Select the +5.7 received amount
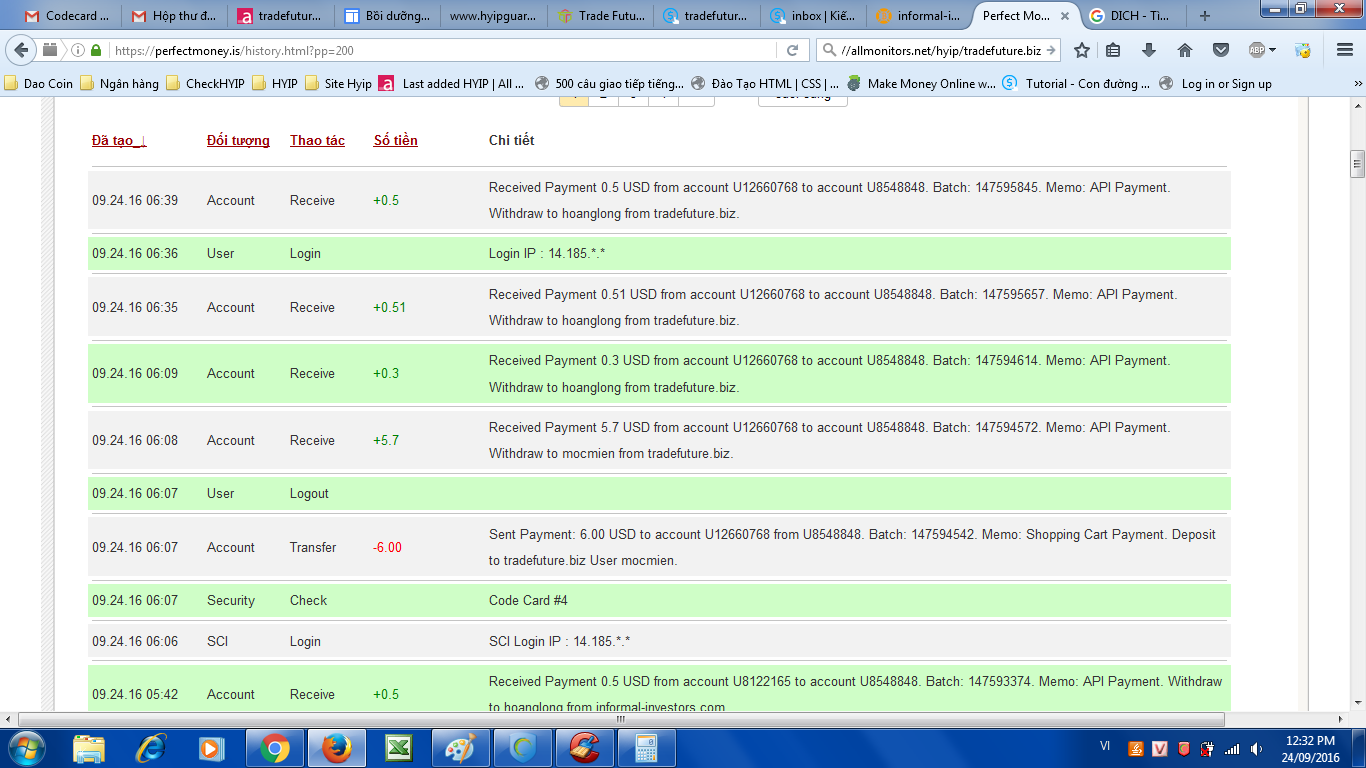This screenshot has height=768, width=1366. pos(386,440)
